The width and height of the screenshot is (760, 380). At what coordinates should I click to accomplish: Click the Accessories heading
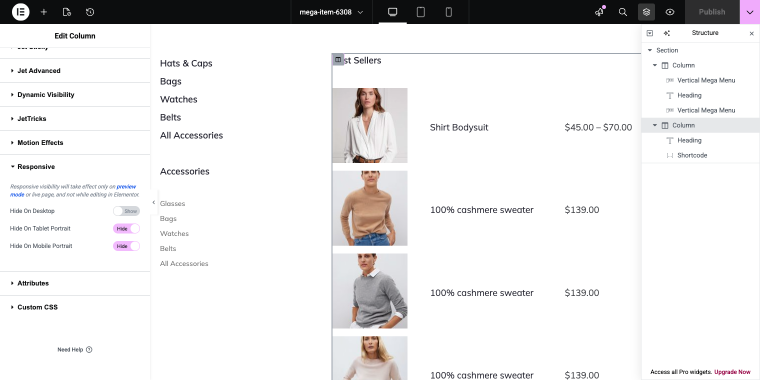185,172
